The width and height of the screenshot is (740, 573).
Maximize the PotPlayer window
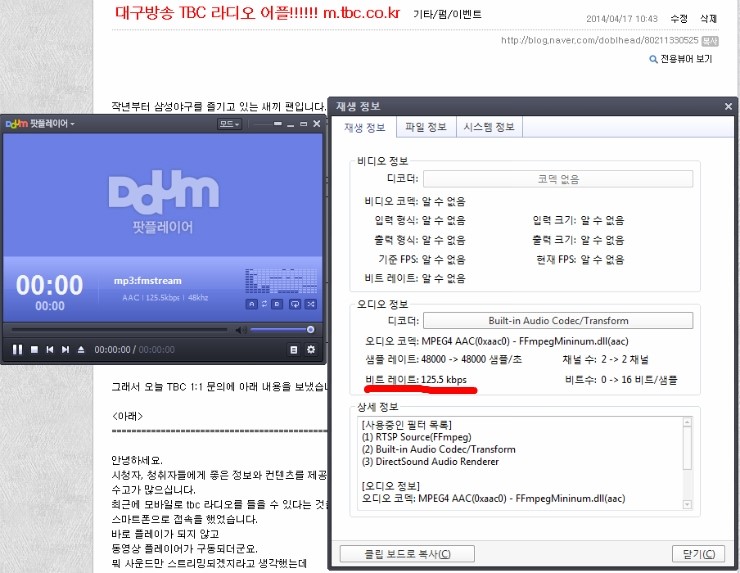coord(303,124)
